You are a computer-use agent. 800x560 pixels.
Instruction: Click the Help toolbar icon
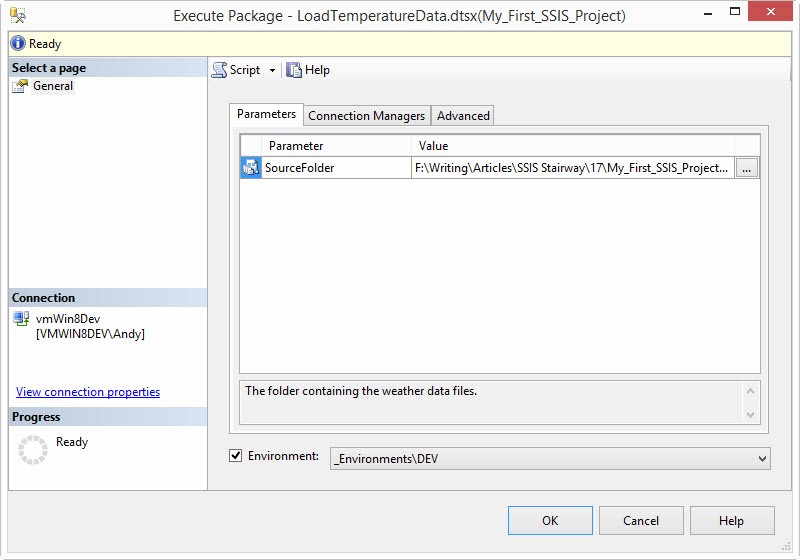(294, 70)
